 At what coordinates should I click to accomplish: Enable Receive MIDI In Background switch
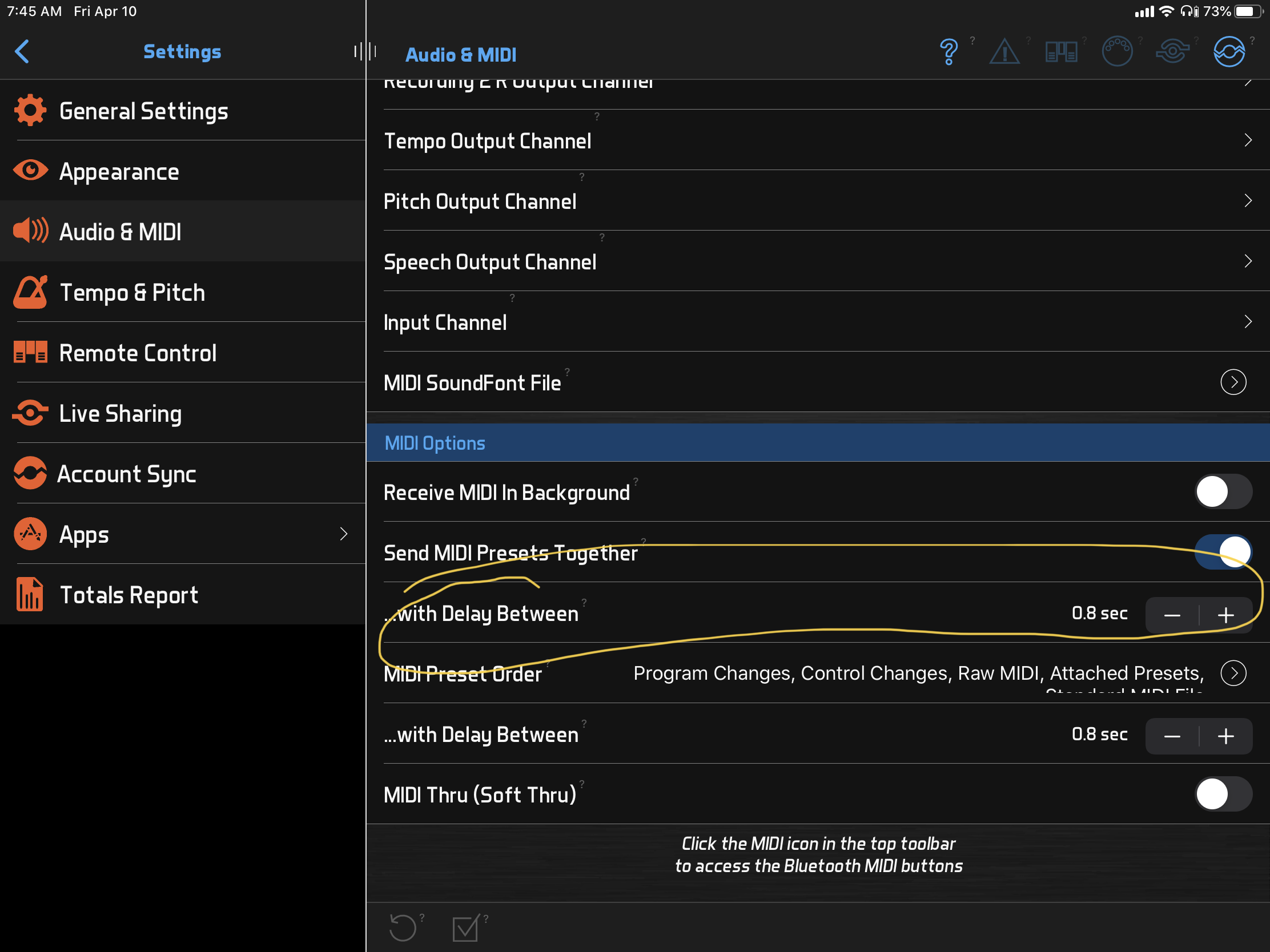coord(1223,492)
